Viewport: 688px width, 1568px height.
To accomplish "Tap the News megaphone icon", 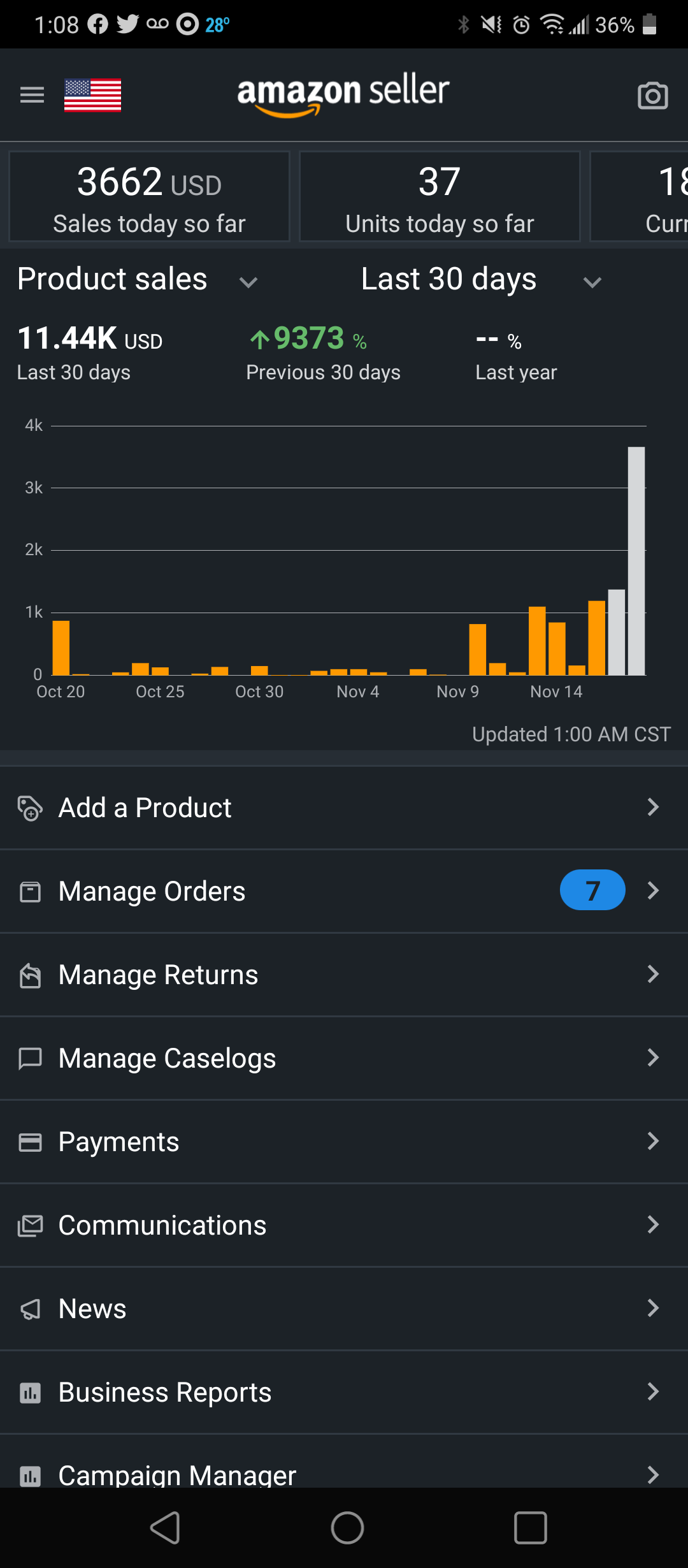I will click(x=30, y=1309).
